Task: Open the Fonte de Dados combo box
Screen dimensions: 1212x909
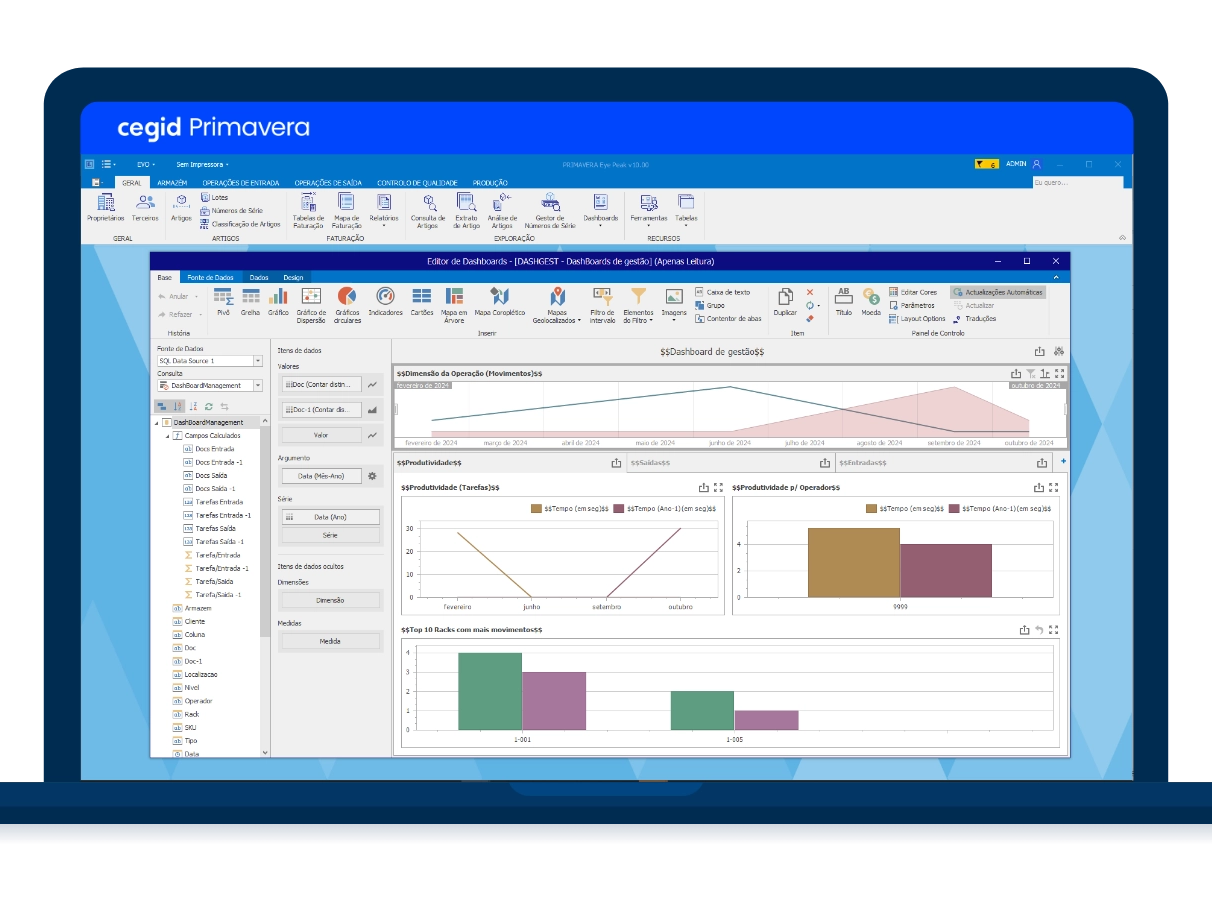Action: point(210,360)
